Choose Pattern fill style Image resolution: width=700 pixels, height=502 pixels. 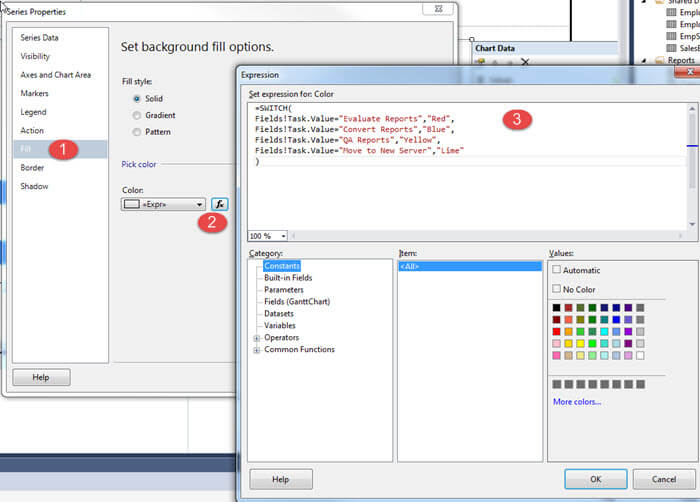137,132
